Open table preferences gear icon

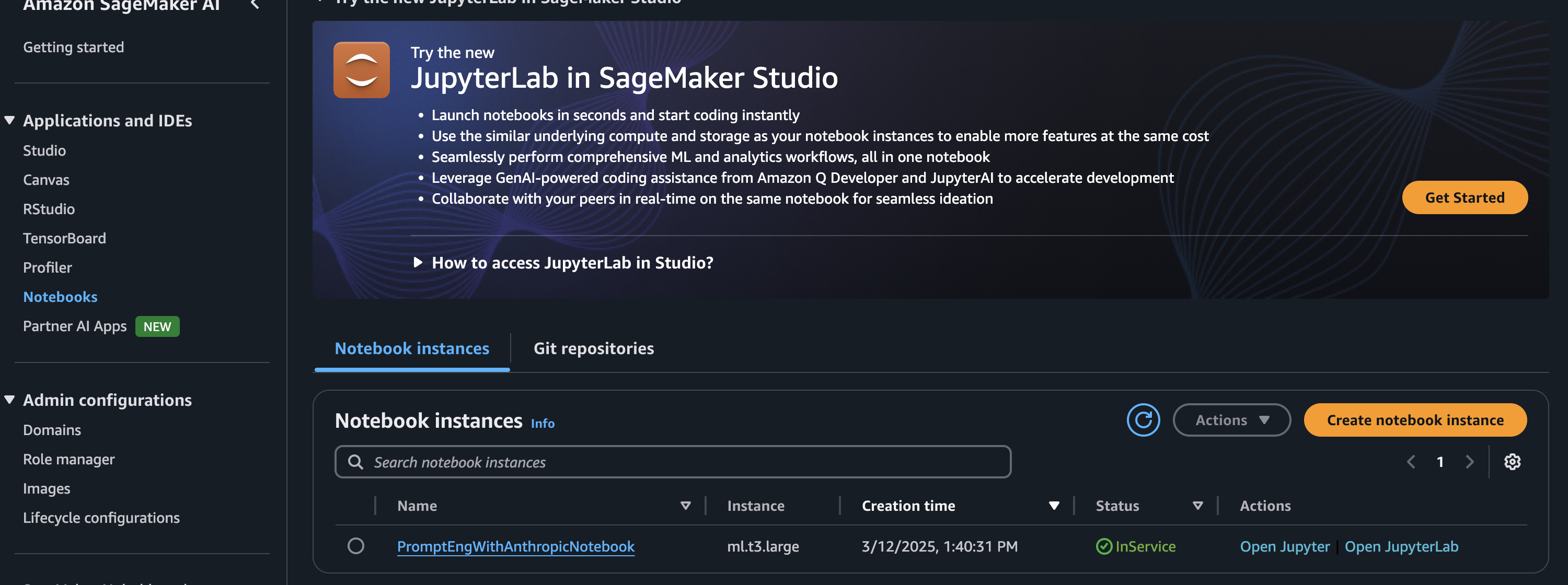pos(1512,462)
